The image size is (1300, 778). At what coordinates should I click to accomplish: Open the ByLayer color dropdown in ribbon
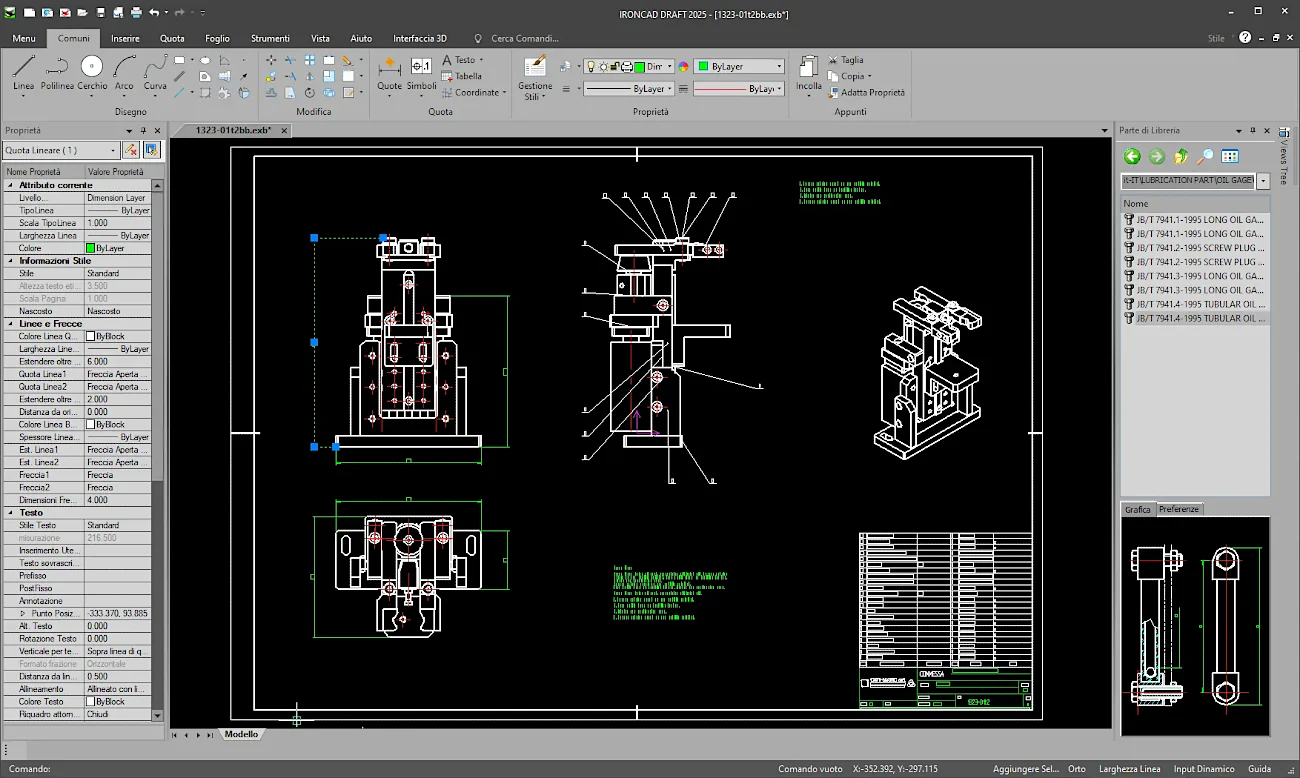(778, 66)
